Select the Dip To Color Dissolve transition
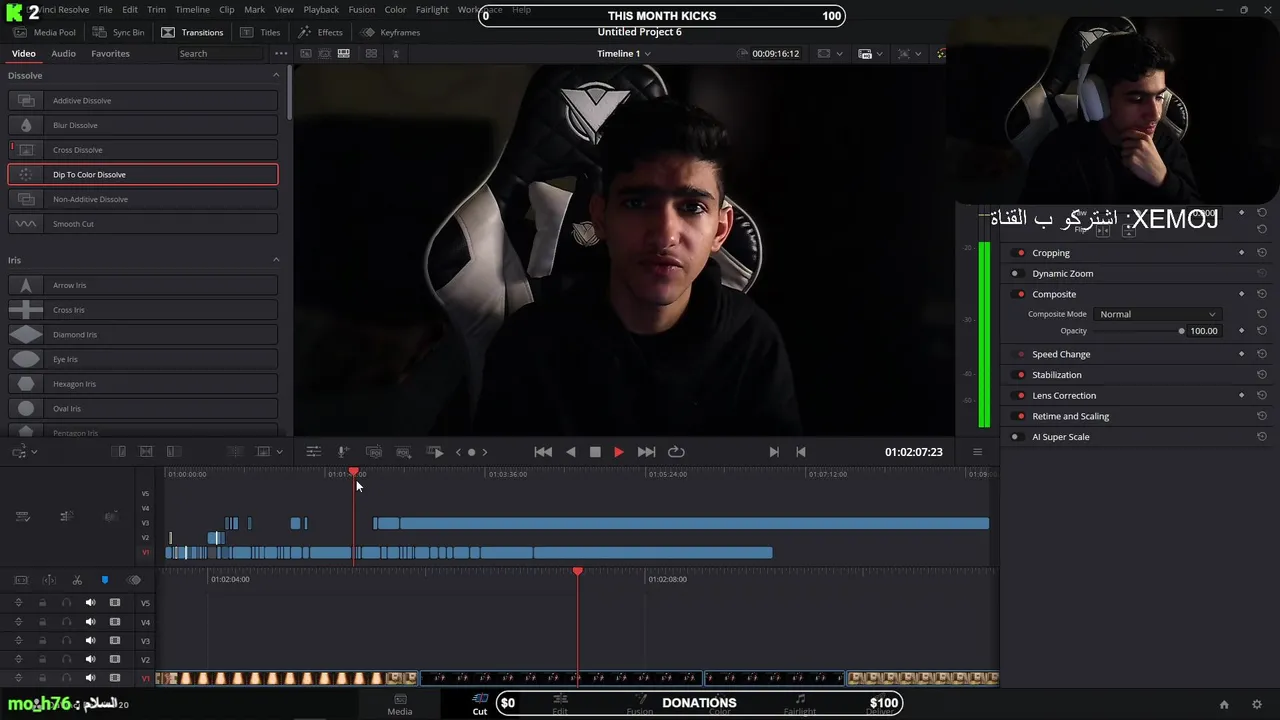 click(143, 174)
